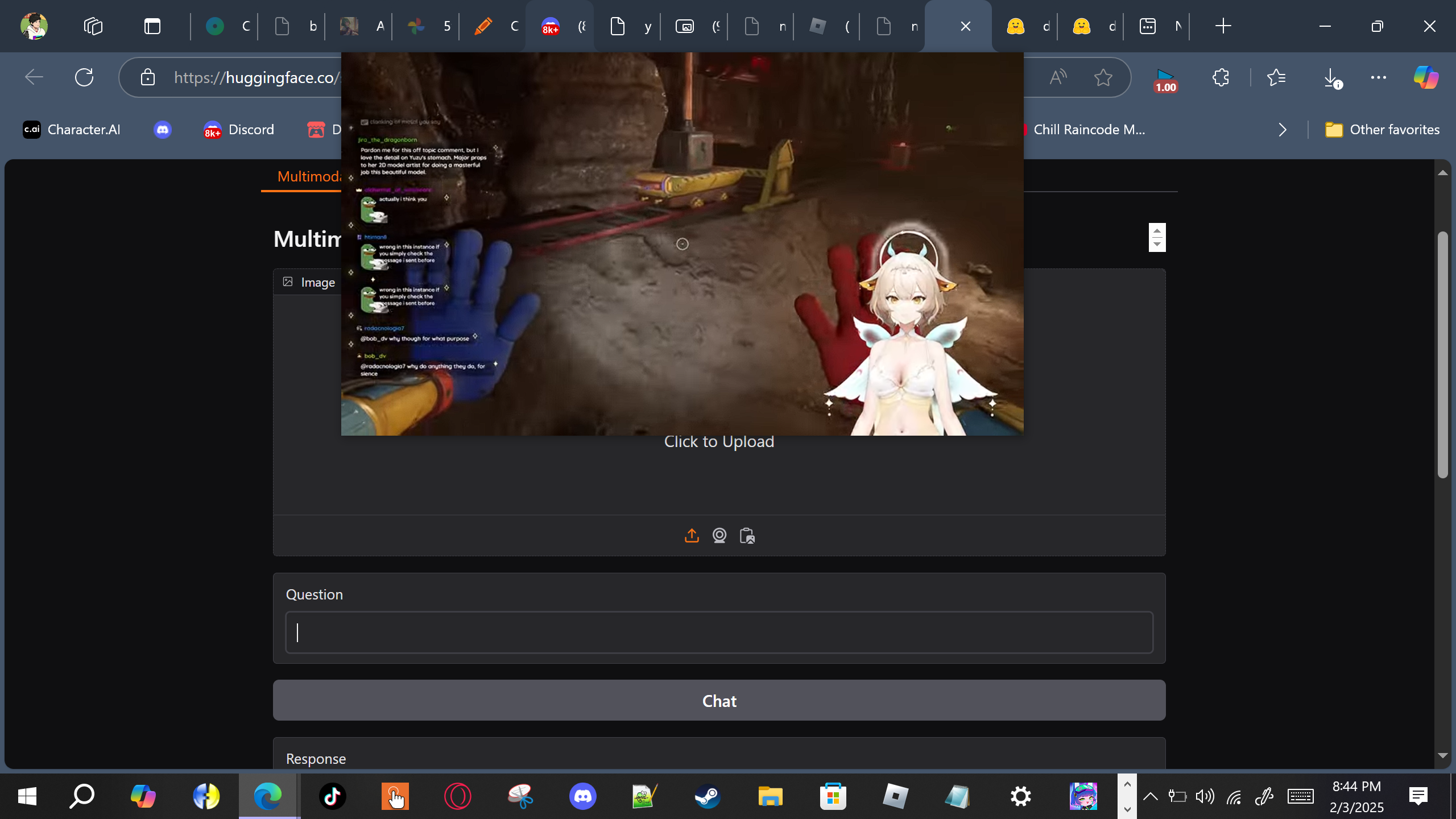Open Edge Settings and more menu
The width and height of the screenshot is (1456, 819).
(x=1379, y=77)
